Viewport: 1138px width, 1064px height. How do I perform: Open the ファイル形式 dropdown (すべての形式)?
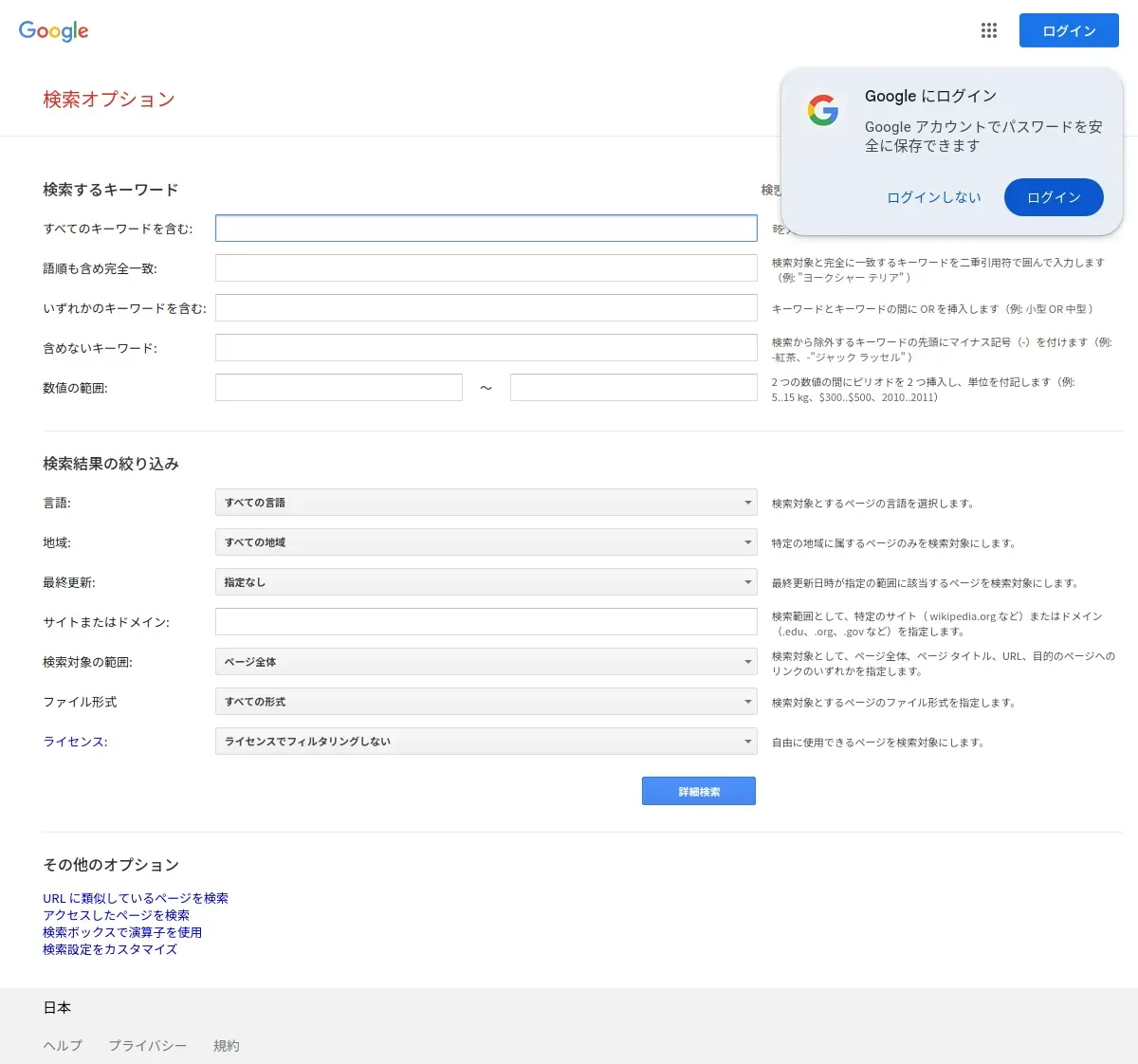(x=486, y=702)
